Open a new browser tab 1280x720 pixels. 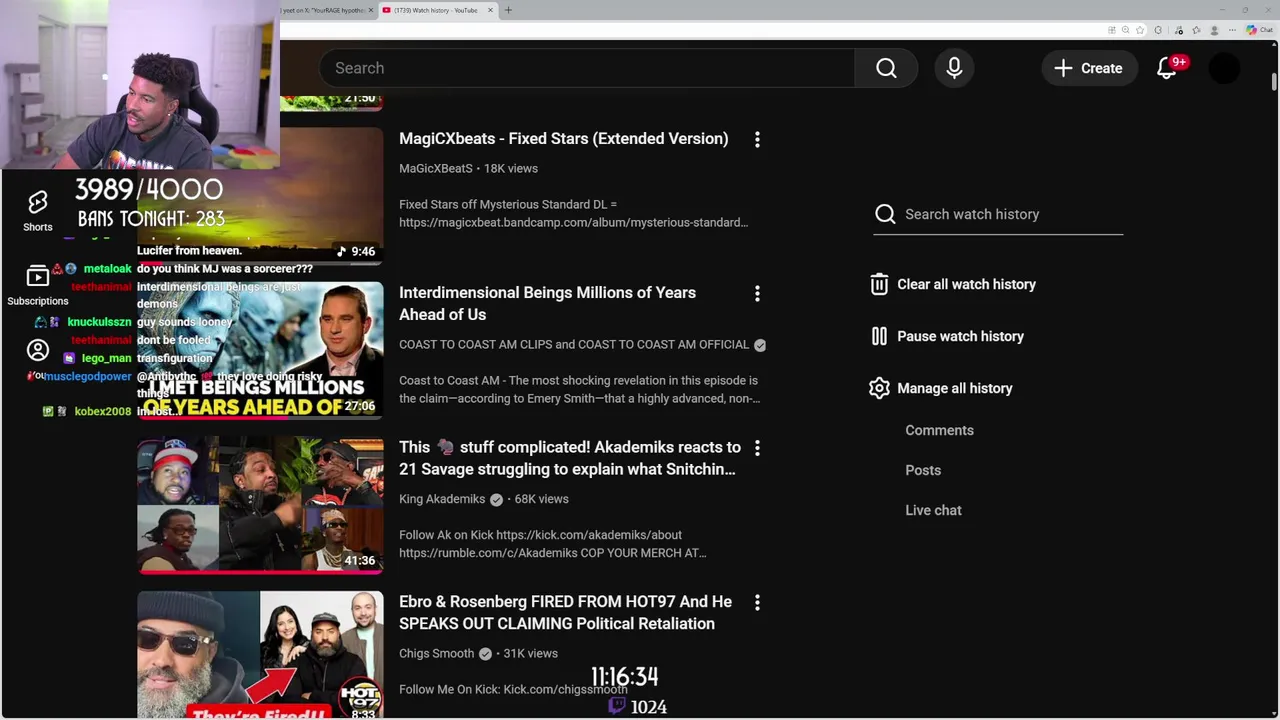pyautogui.click(x=508, y=10)
